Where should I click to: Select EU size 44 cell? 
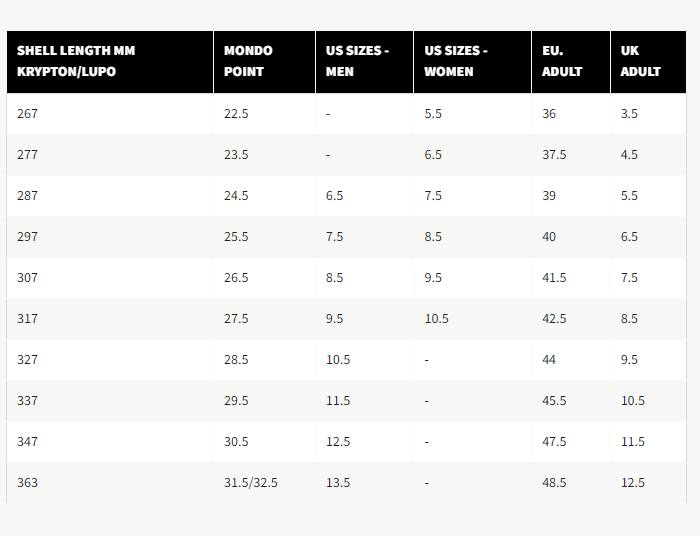pyautogui.click(x=549, y=360)
